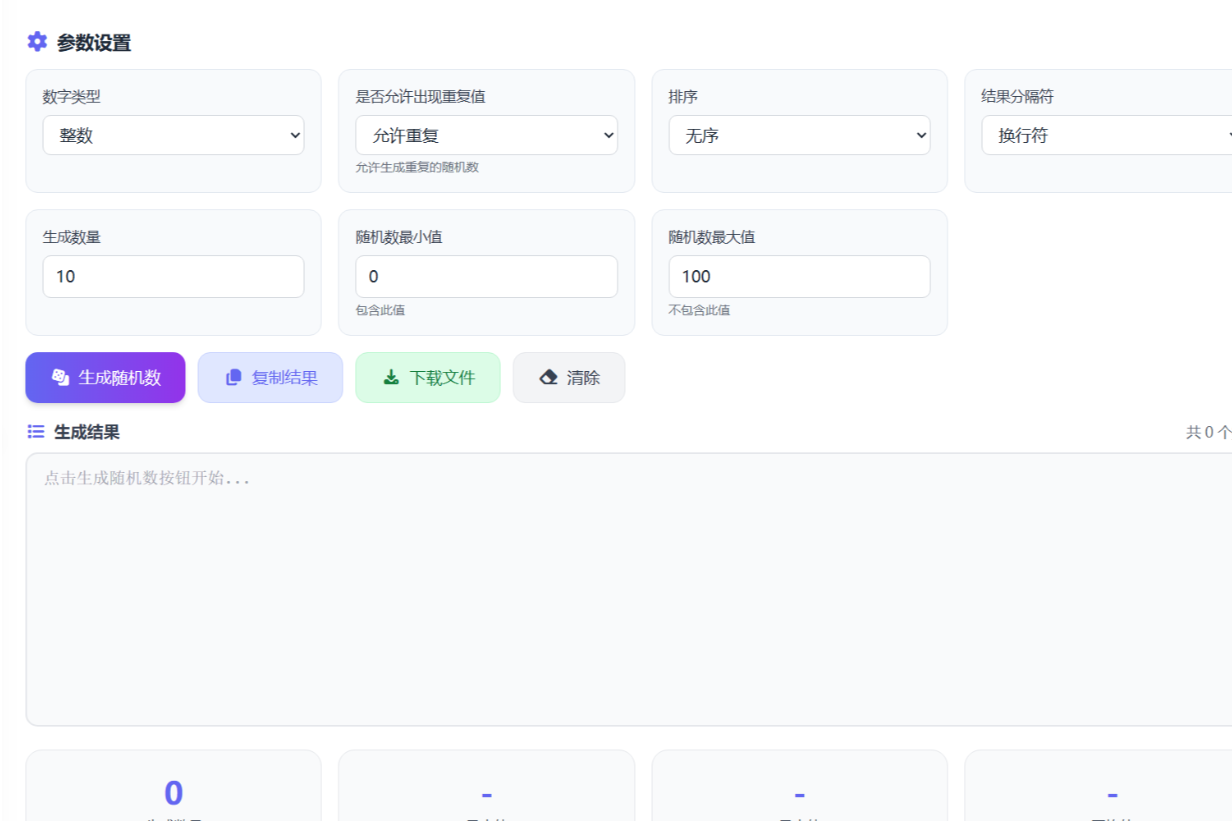Image resolution: width=1232 pixels, height=821 pixels.
Task: Click the 下载文件 button label
Action: click(442, 377)
